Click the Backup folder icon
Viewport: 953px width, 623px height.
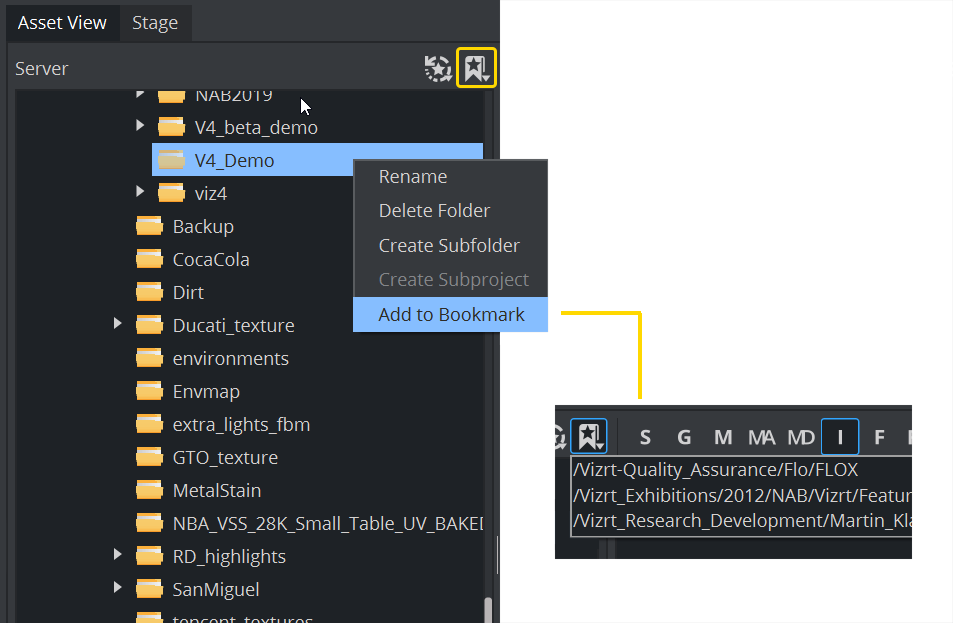click(149, 227)
